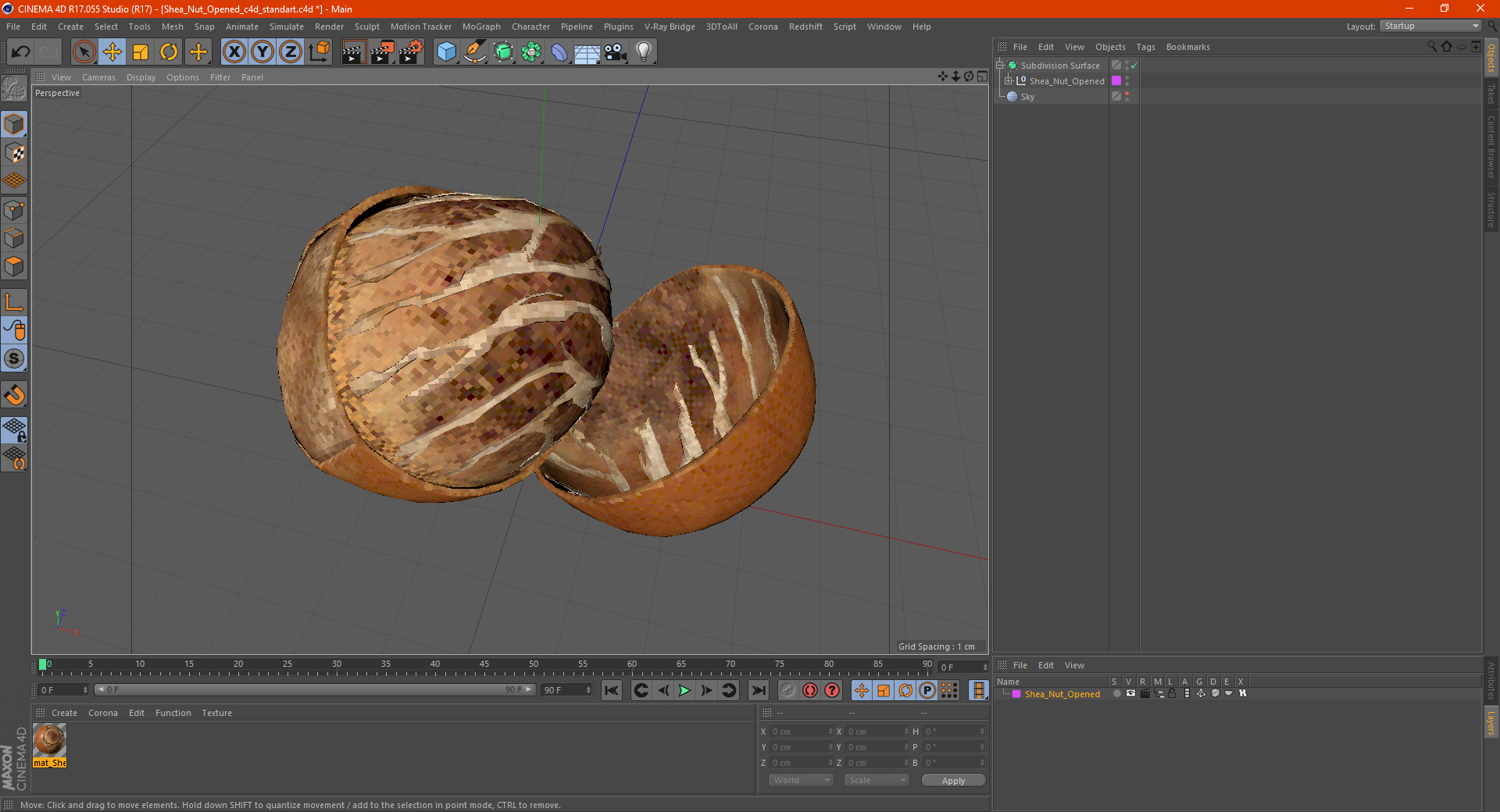Image resolution: width=1500 pixels, height=812 pixels.
Task: Toggle Shea_Nut_Opened visibility dots in Object Manager
Action: (x=1127, y=81)
